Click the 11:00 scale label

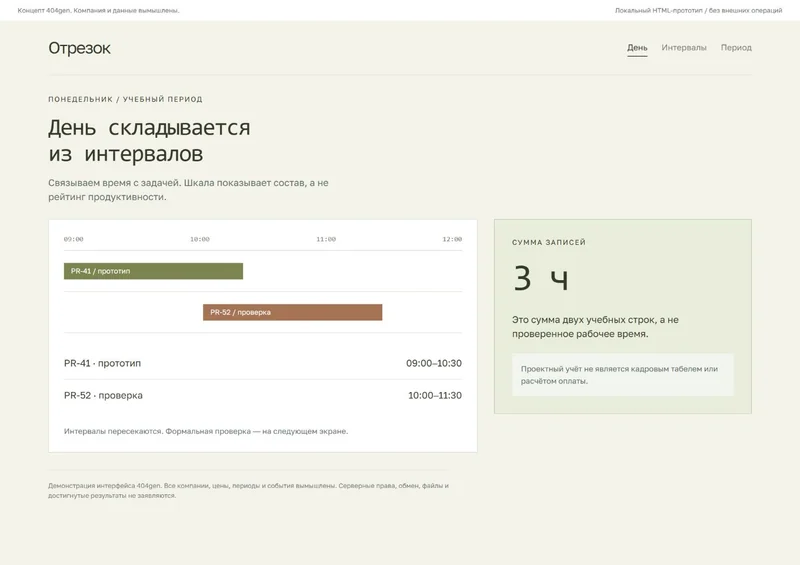tap(326, 239)
